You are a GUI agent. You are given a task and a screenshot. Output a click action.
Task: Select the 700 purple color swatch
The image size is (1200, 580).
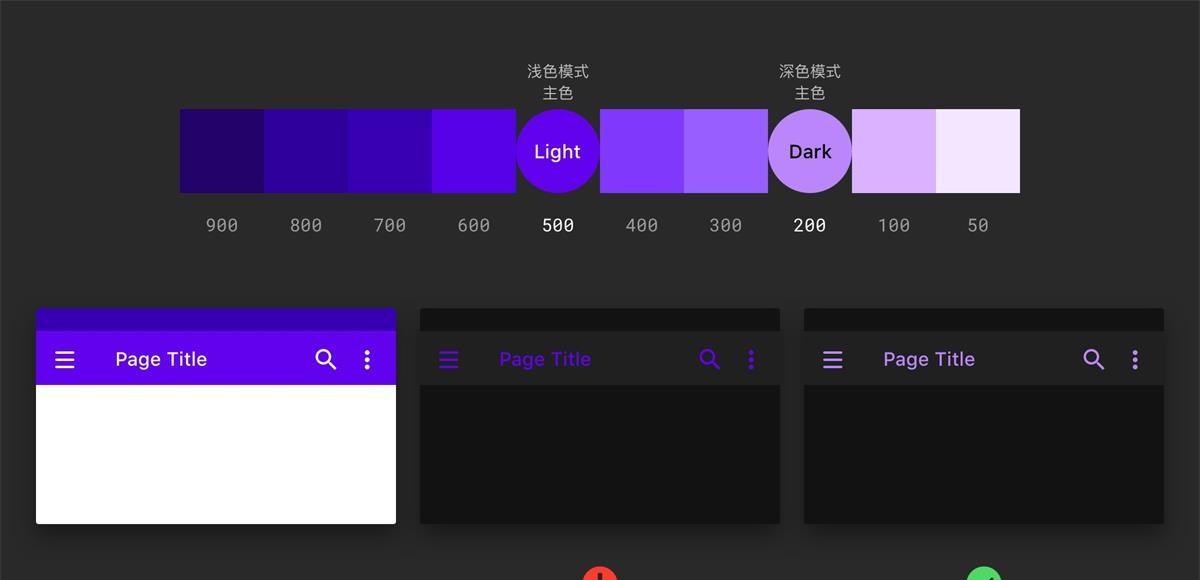point(390,151)
